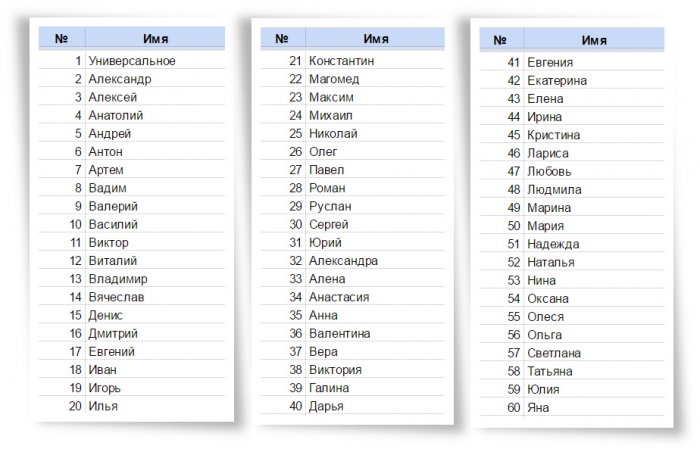Select the 'Светлана' entry
Screen dimensions: 700x452
click(x=555, y=353)
